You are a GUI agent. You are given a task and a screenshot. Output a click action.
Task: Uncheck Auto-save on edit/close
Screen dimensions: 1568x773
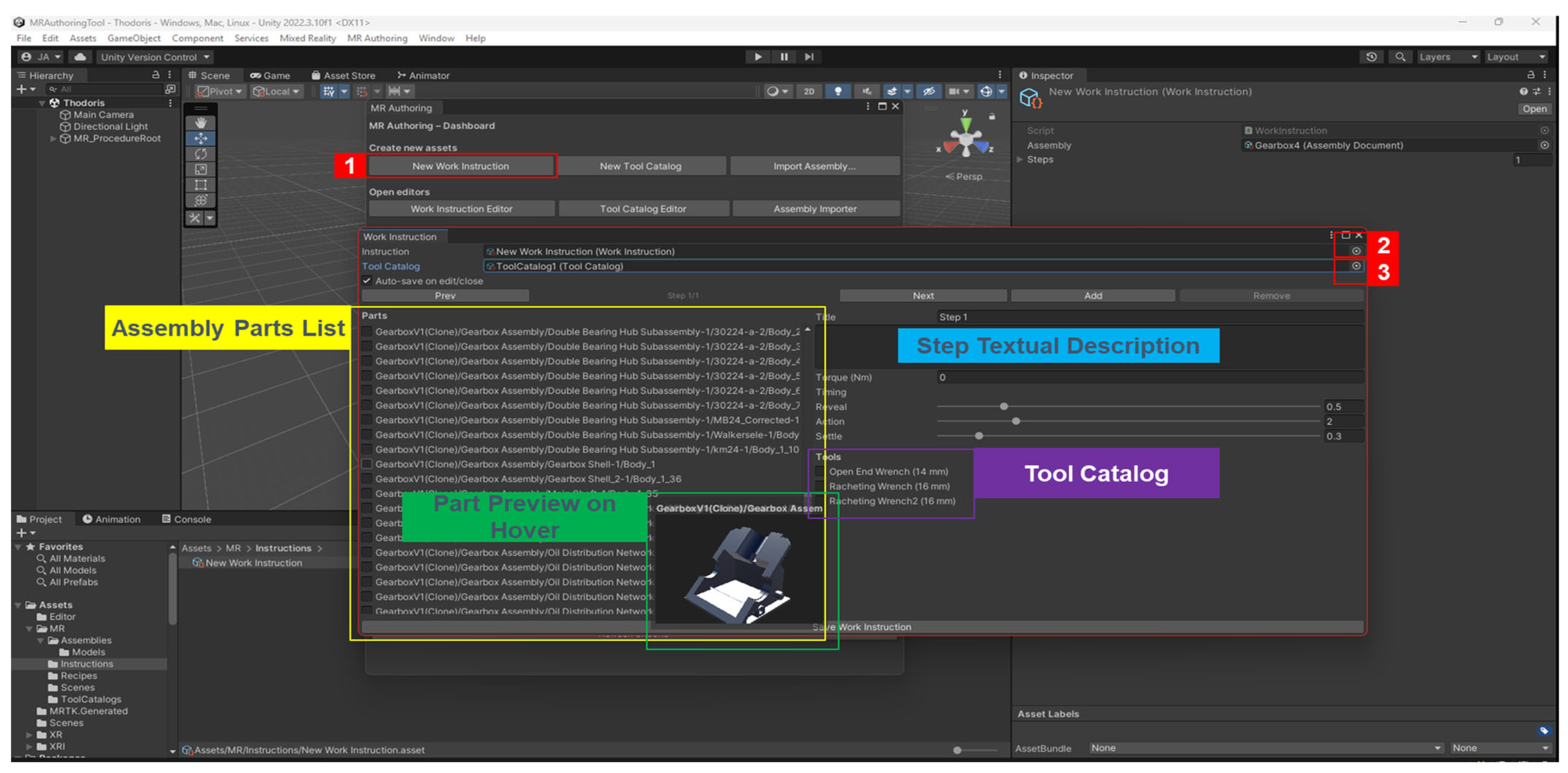[366, 281]
